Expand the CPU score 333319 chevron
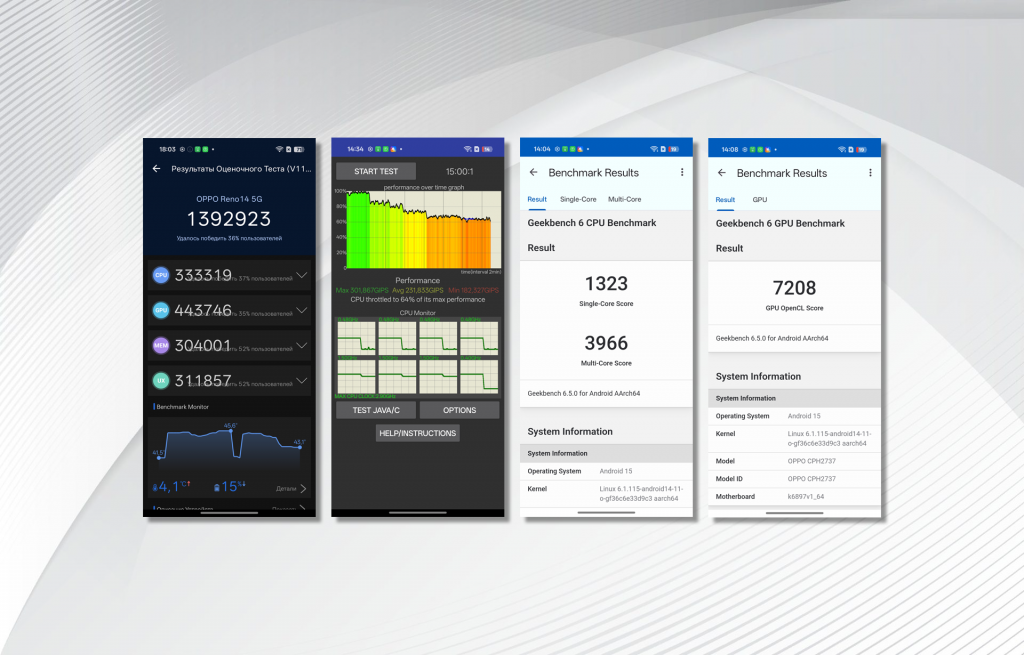This screenshot has width=1024, height=655. 301,275
